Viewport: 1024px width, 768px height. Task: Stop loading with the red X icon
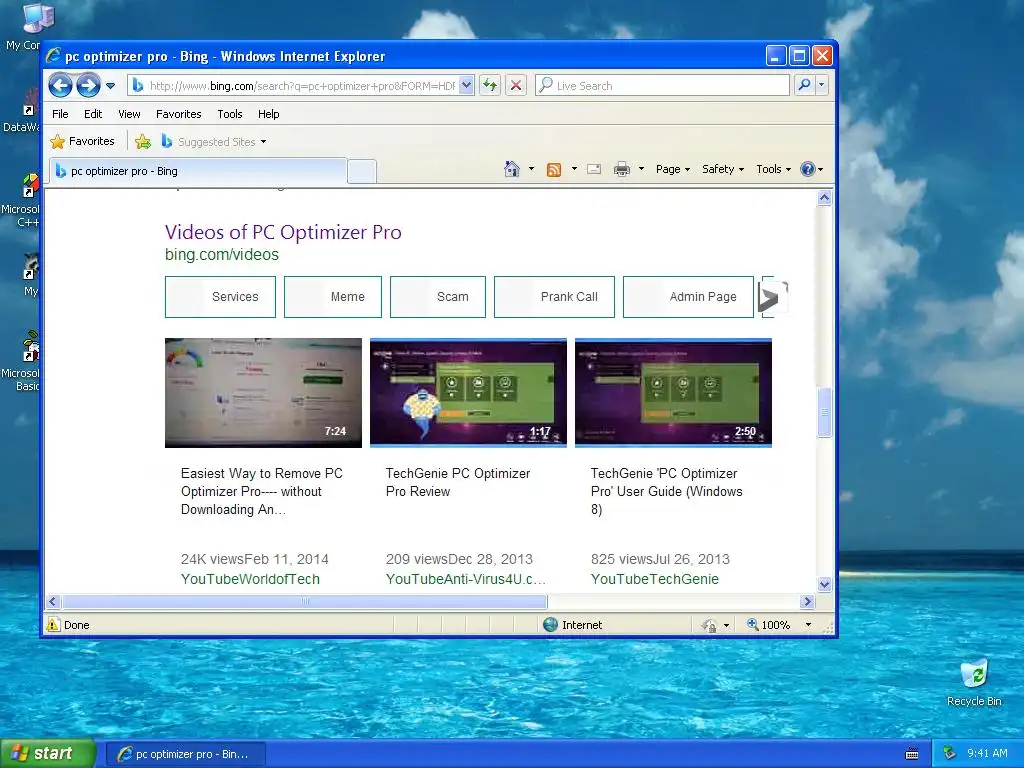516,86
